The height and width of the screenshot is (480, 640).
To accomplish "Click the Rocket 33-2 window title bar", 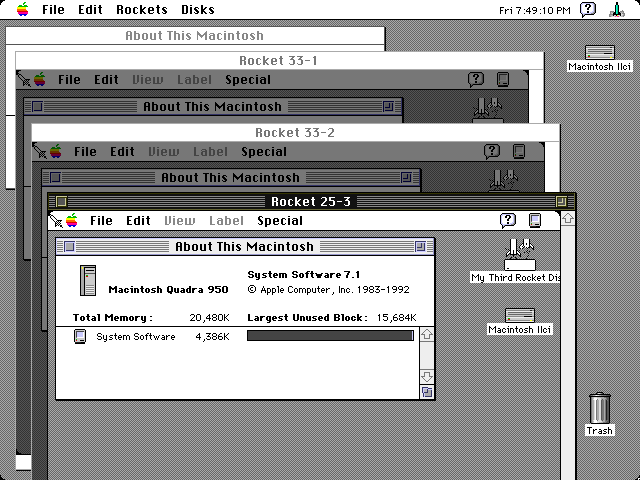I will click(295, 132).
